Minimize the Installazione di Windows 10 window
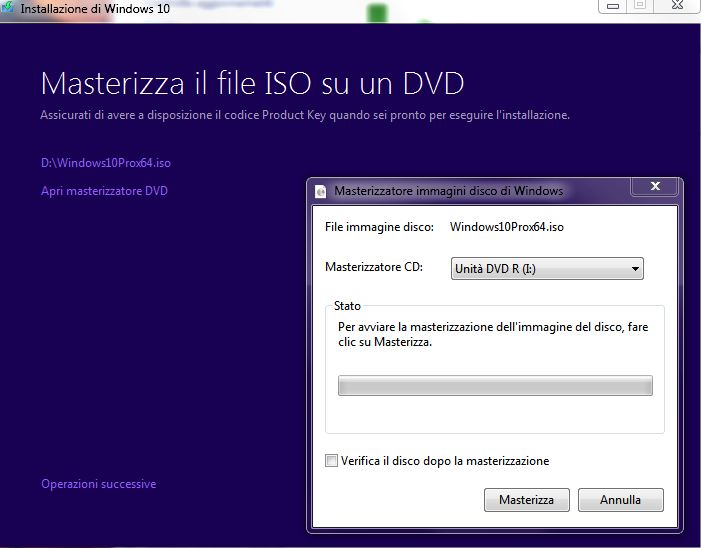This screenshot has width=701, height=548. [x=613, y=6]
